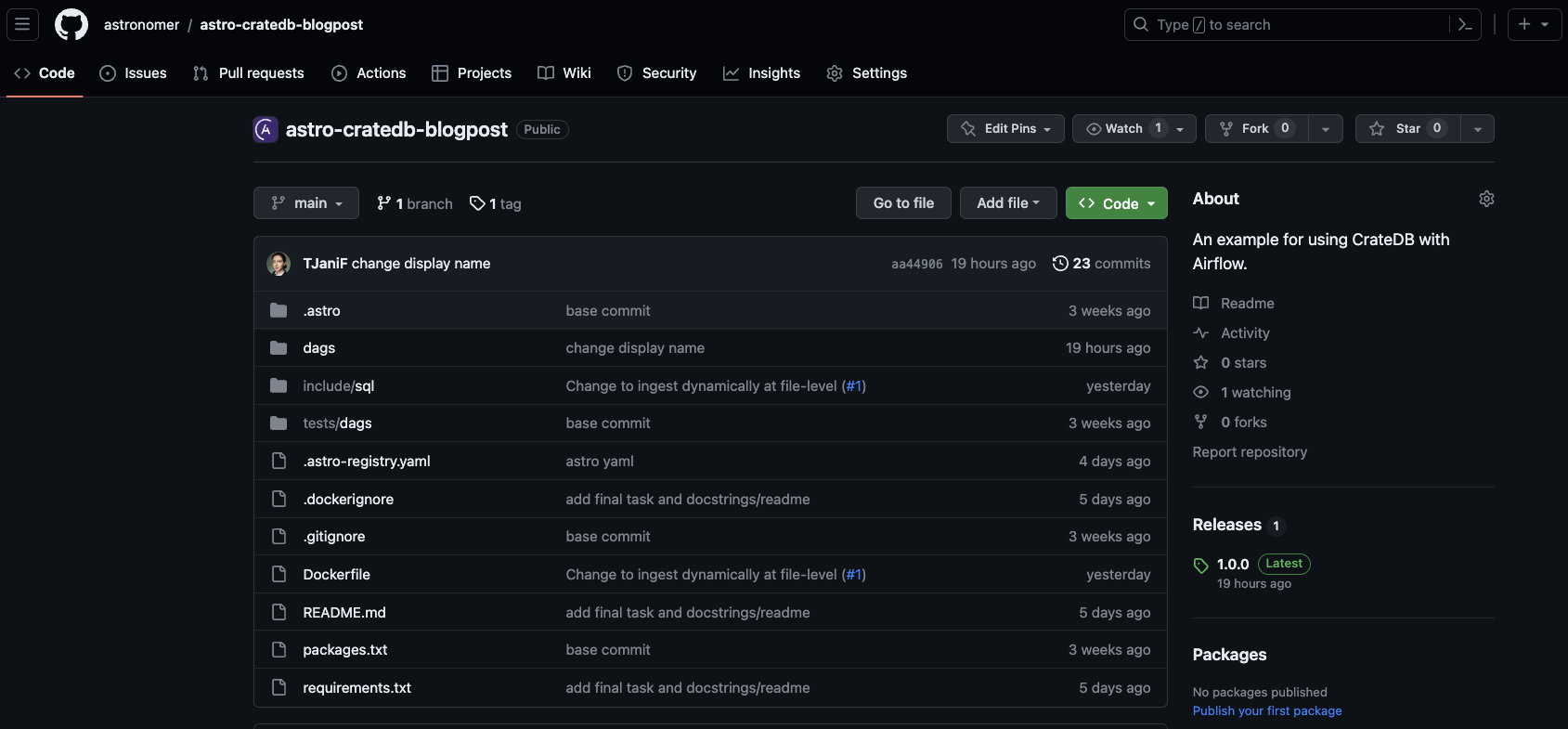The height and width of the screenshot is (729, 1568).
Task: Click the include/sql folder icon
Action: tap(279, 385)
